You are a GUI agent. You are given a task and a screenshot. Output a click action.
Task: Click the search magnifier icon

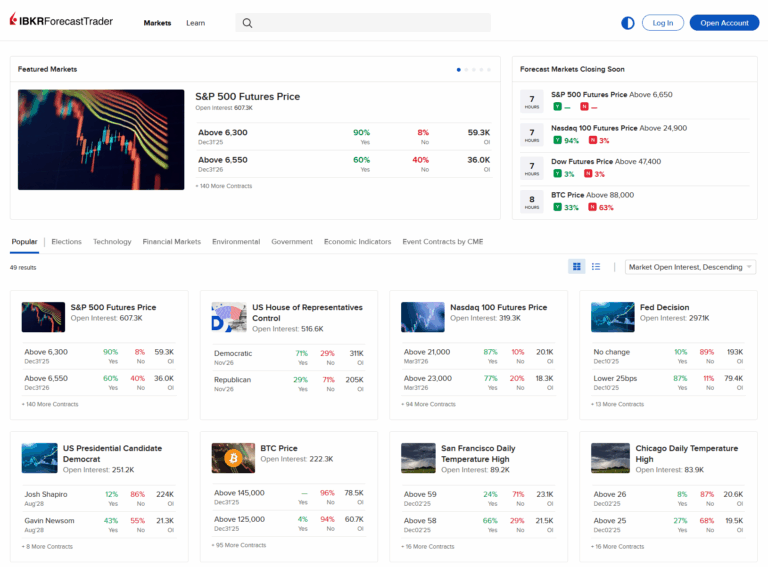tap(247, 23)
